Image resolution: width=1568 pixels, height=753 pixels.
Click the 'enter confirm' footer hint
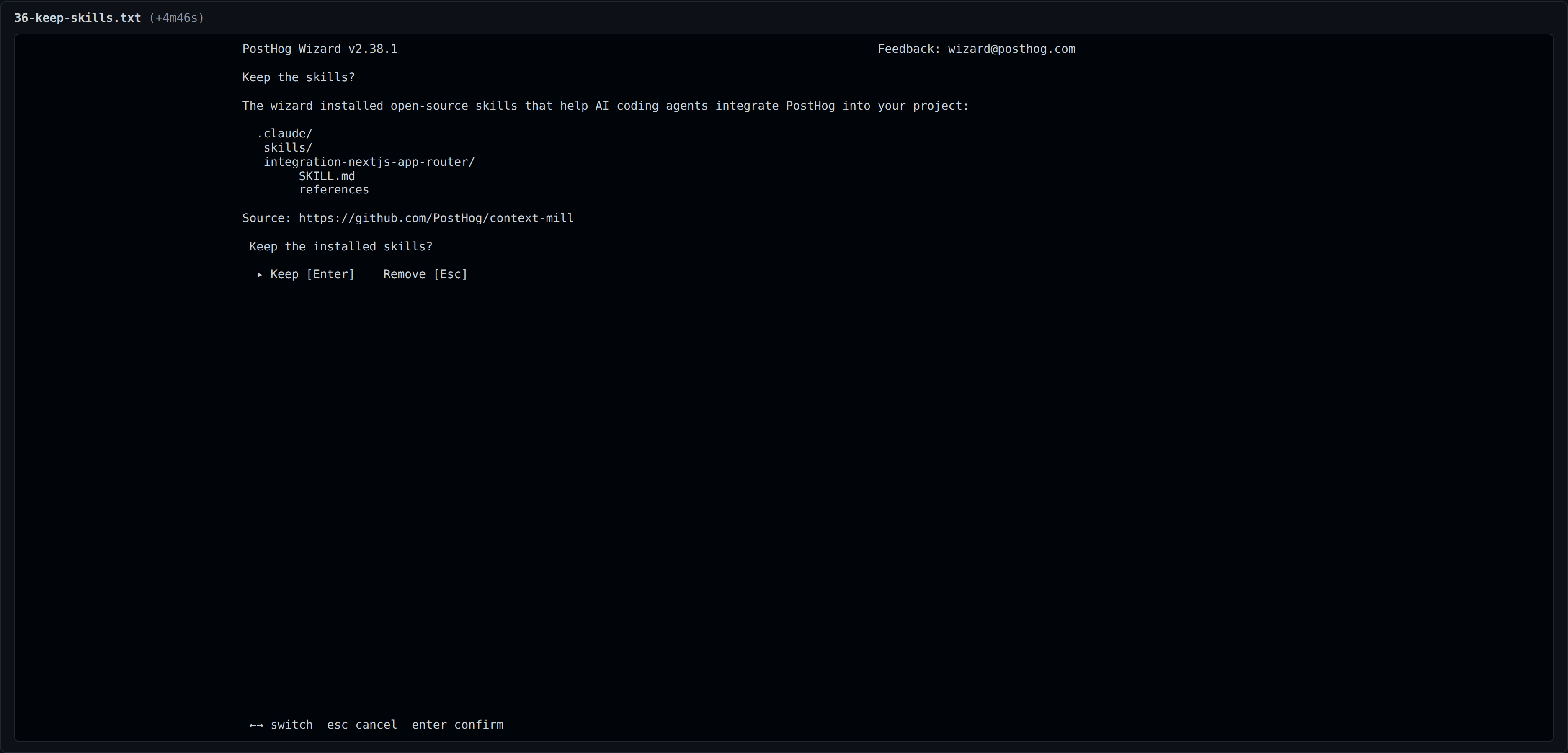coord(458,725)
